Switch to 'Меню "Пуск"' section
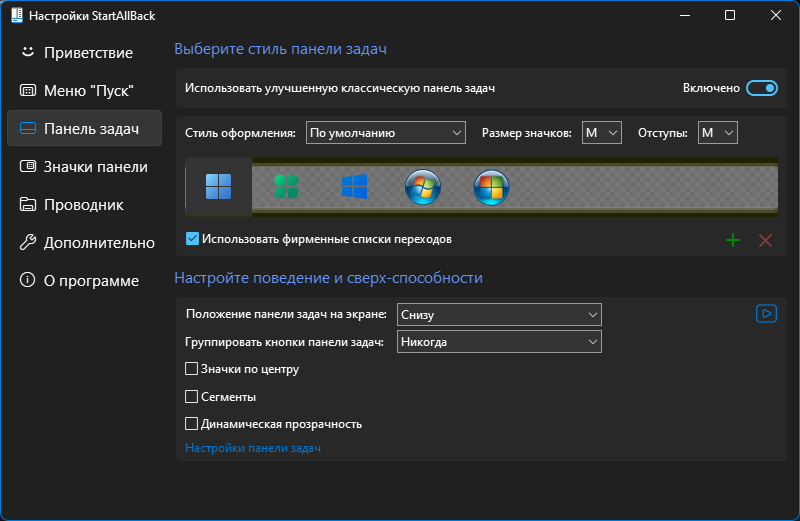 tap(85, 91)
